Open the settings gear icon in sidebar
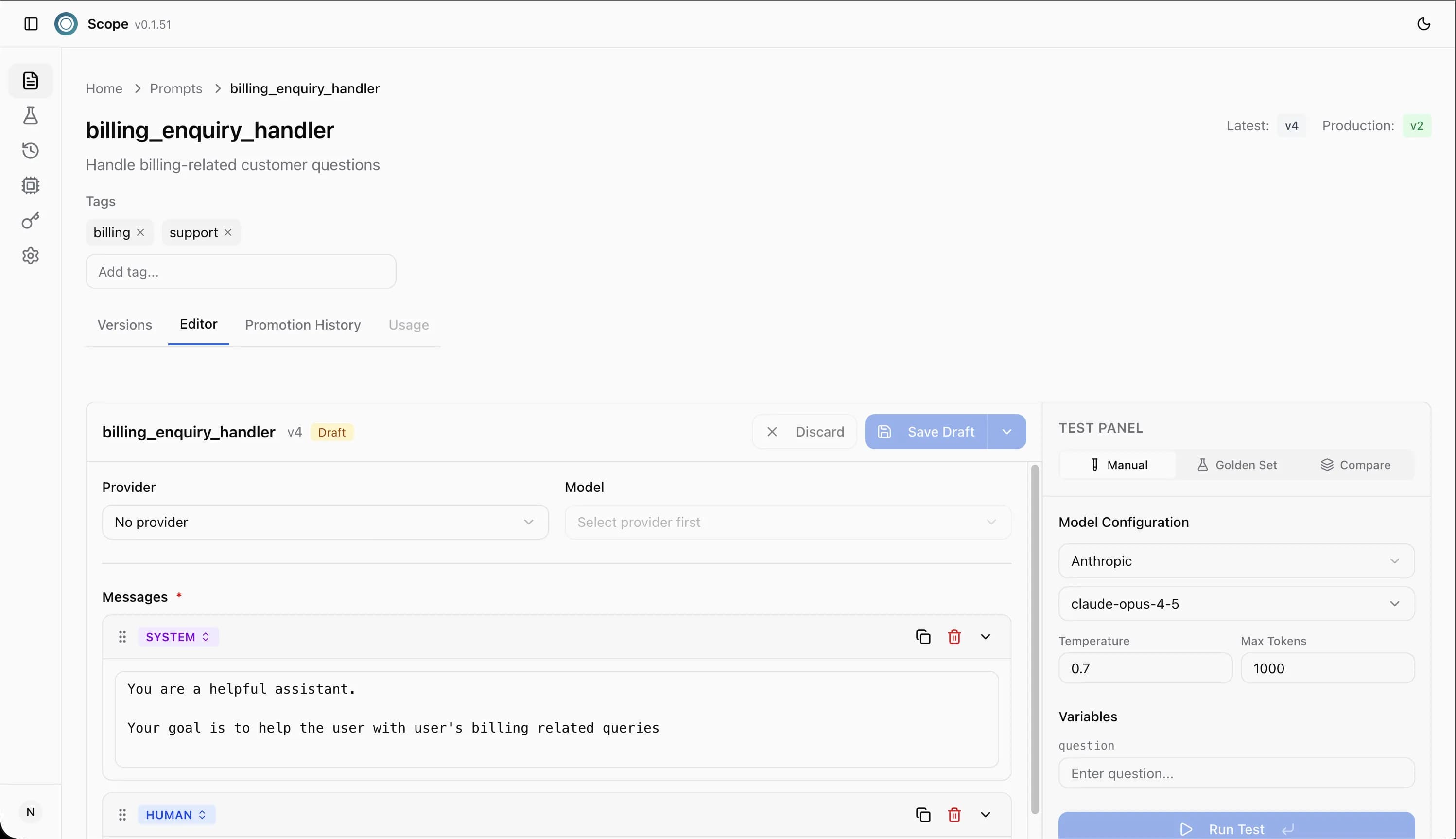Screen dimensions: 1456x839 pyautogui.click(x=31, y=256)
